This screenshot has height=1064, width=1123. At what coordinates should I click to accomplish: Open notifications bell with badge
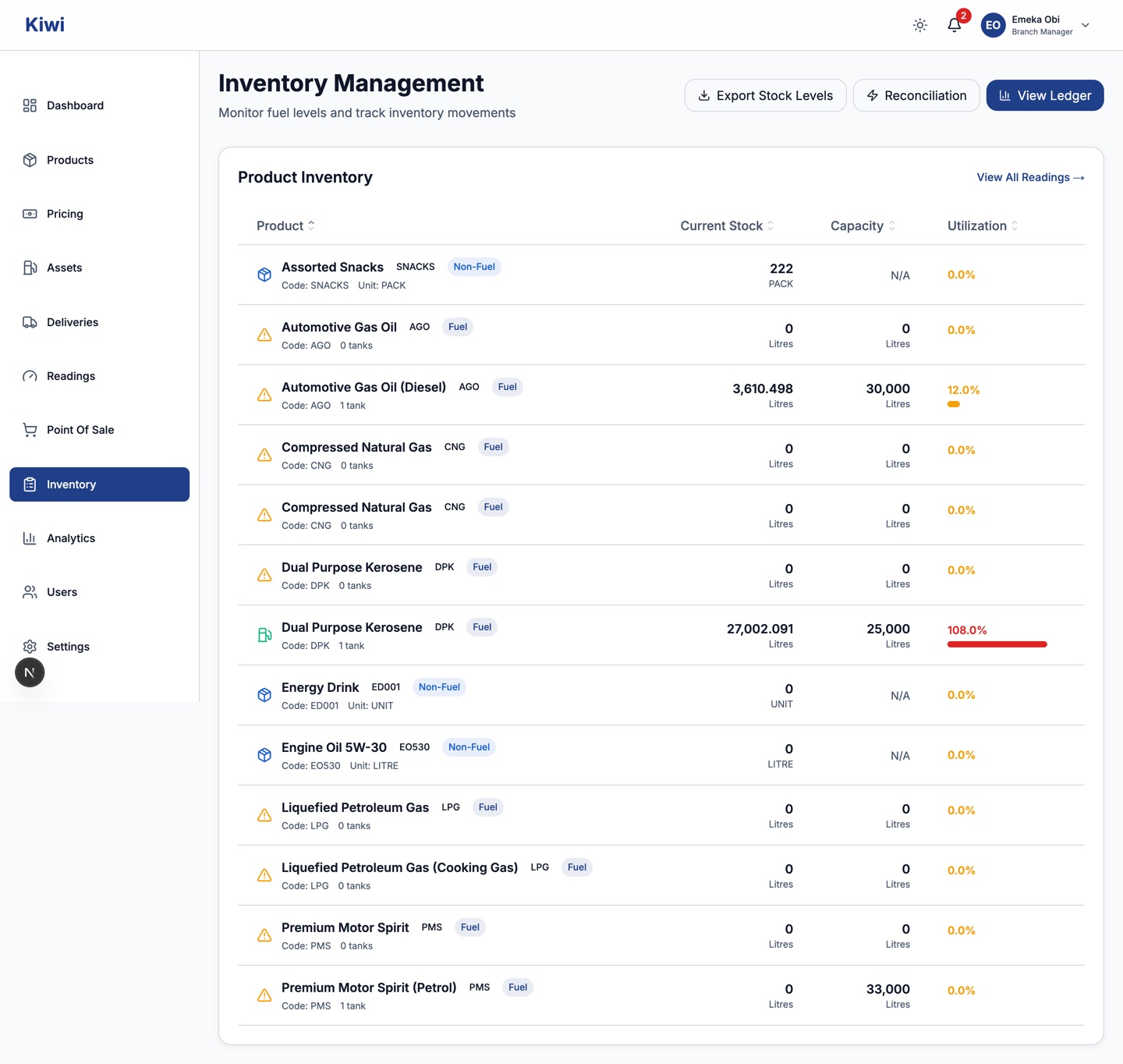tap(955, 24)
